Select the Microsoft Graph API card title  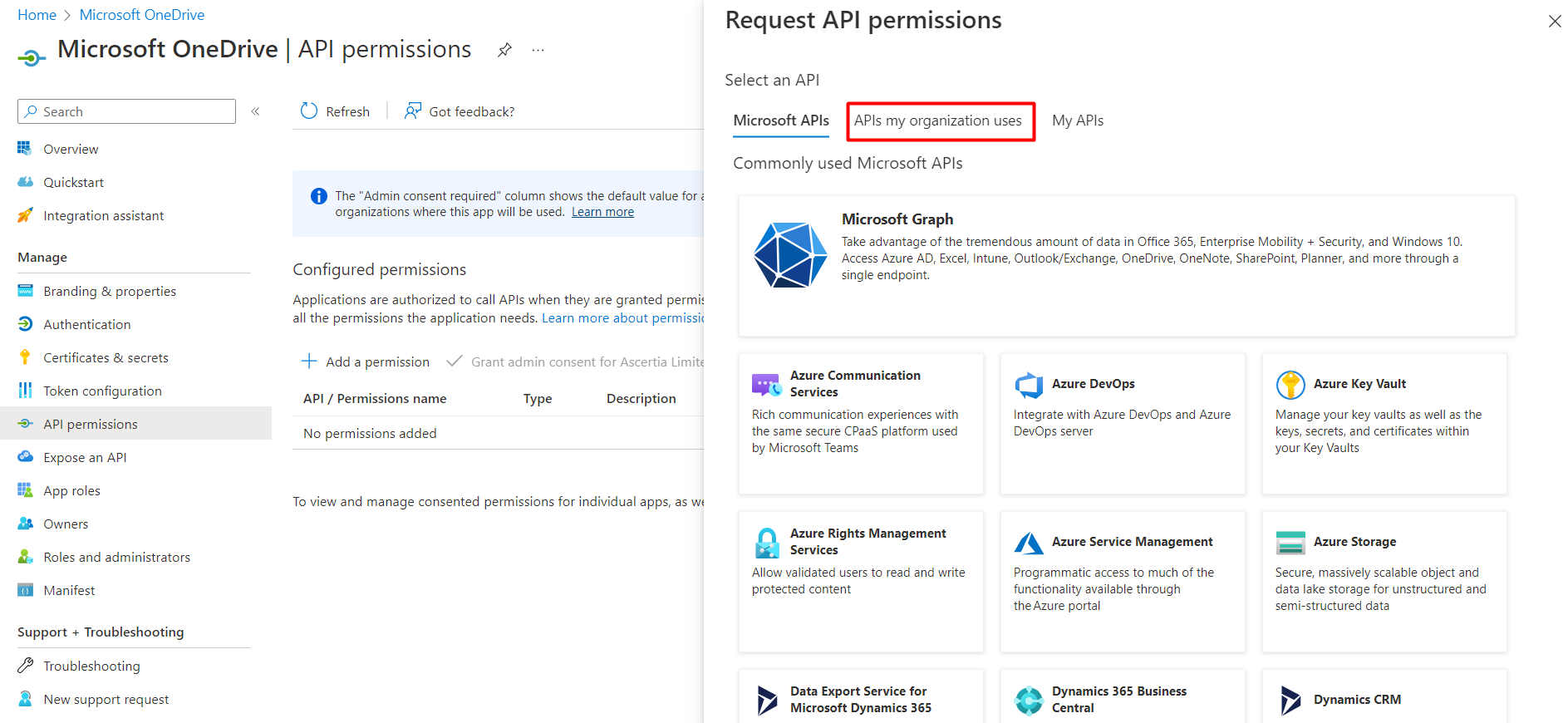(897, 219)
